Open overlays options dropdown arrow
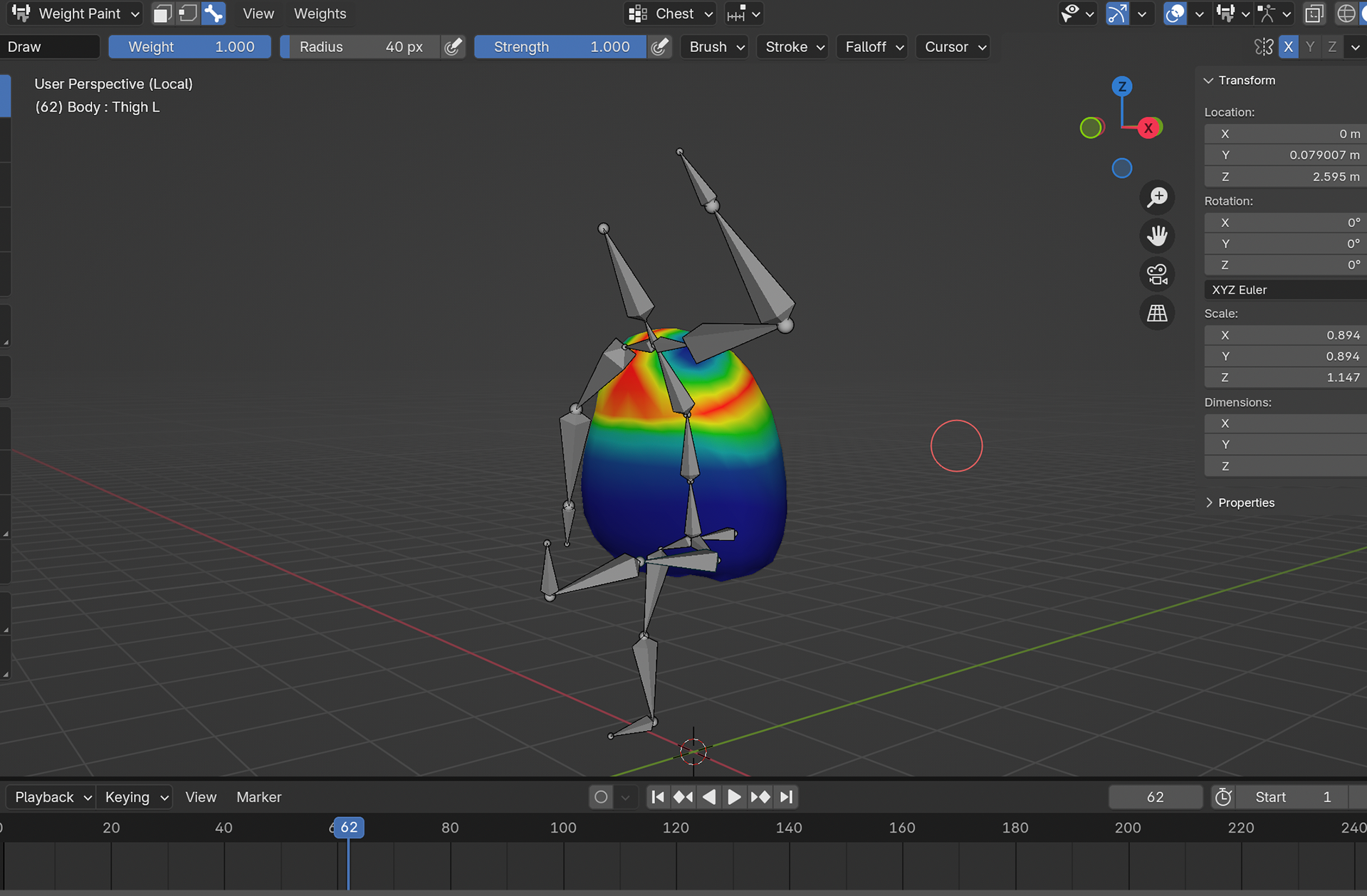 (1200, 14)
